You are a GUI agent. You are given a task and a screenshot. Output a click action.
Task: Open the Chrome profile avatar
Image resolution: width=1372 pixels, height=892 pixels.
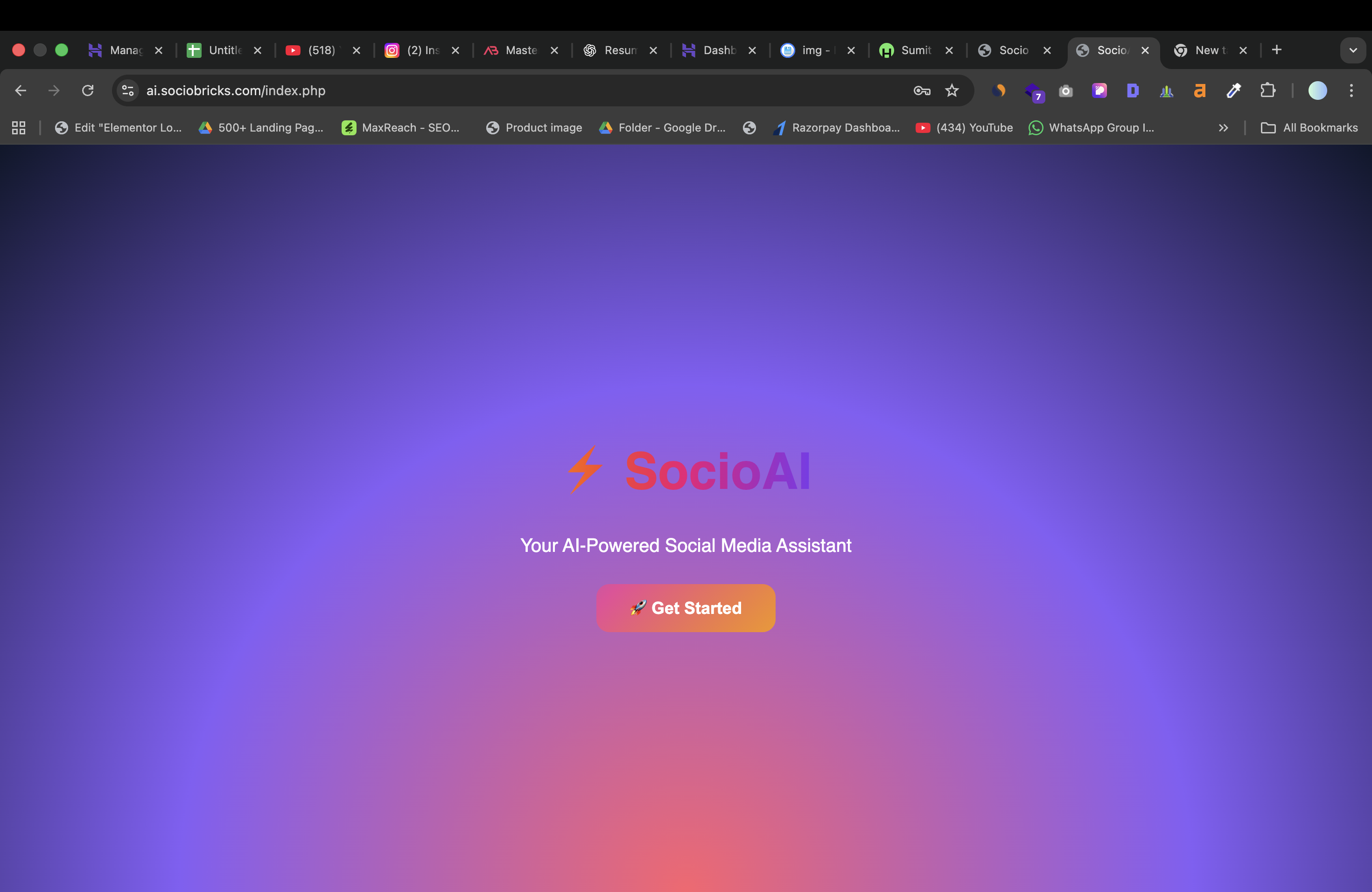click(1317, 91)
